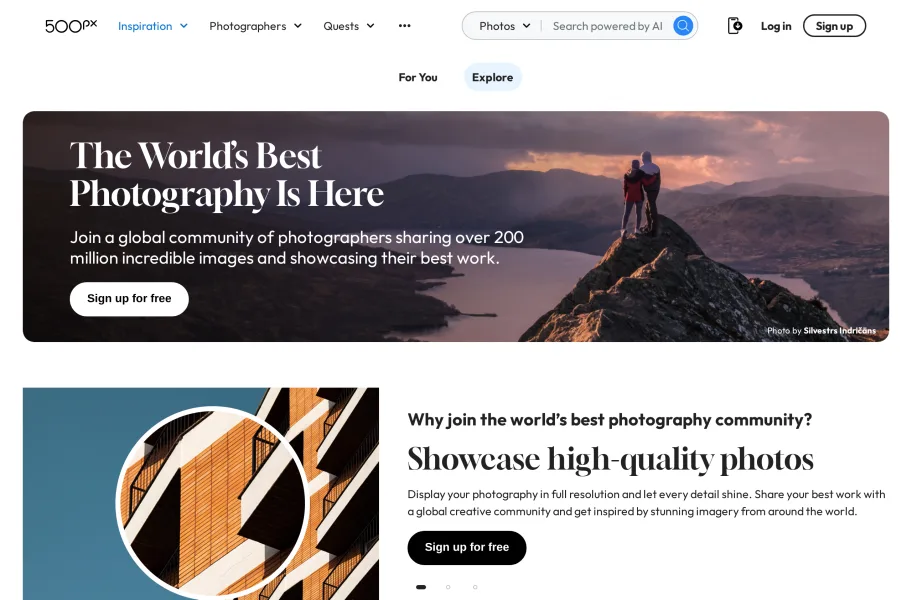This screenshot has width=912, height=600.
Task: Open the orange building photo thumbnail
Action: point(201,494)
